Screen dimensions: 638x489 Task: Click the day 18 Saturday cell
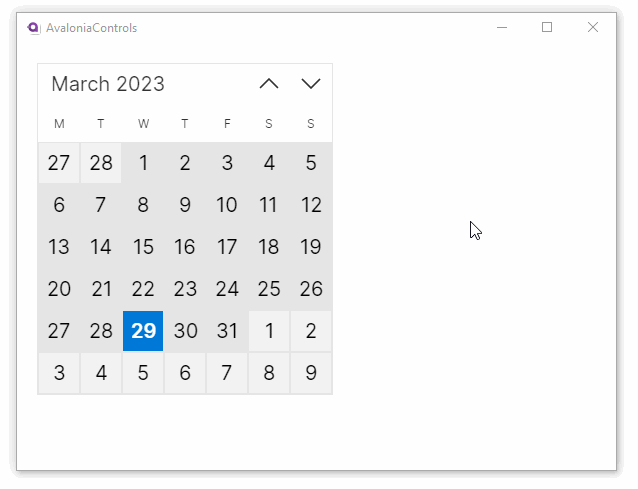coord(269,247)
